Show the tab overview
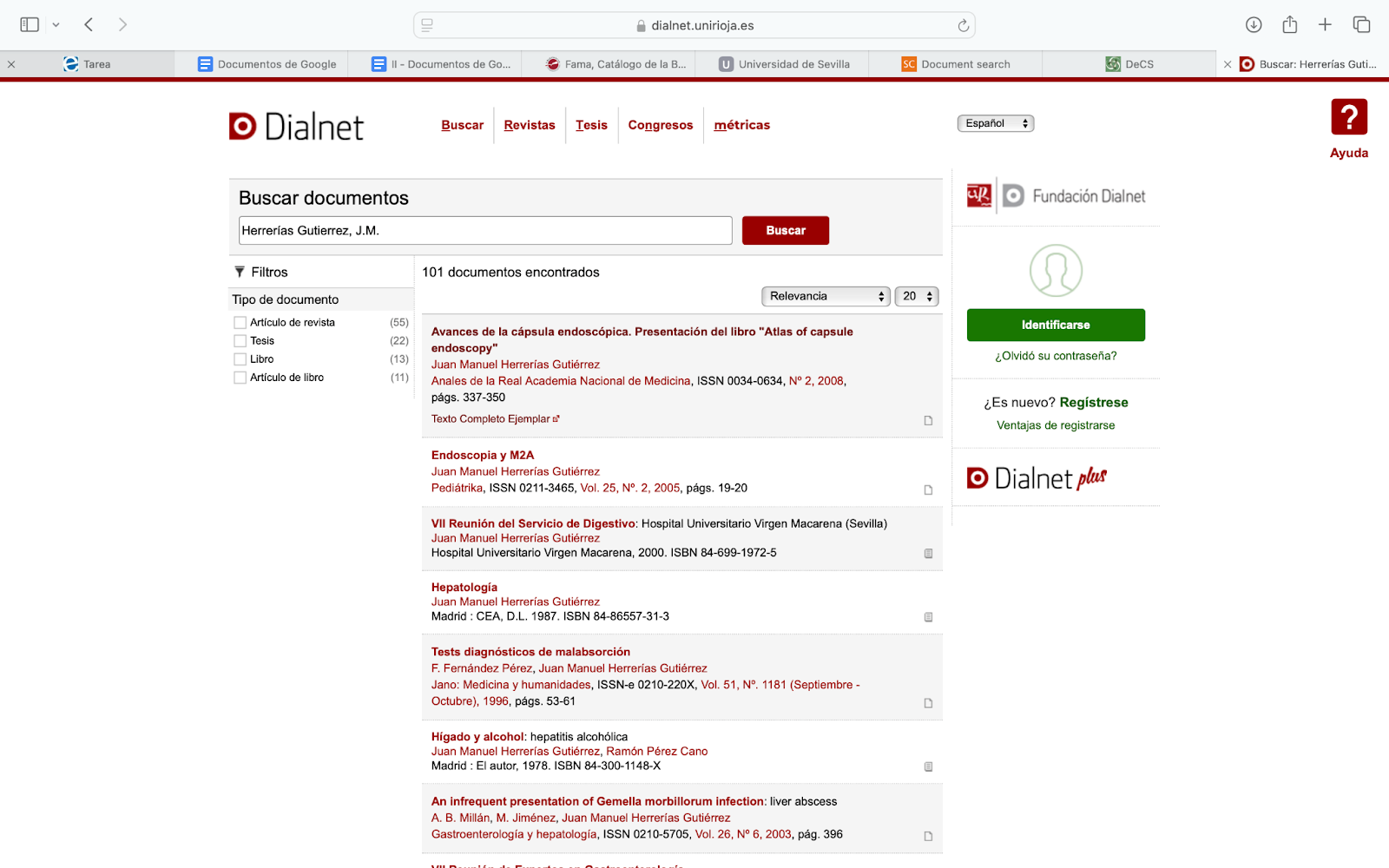Viewport: 1389px width, 868px height. (x=1361, y=25)
